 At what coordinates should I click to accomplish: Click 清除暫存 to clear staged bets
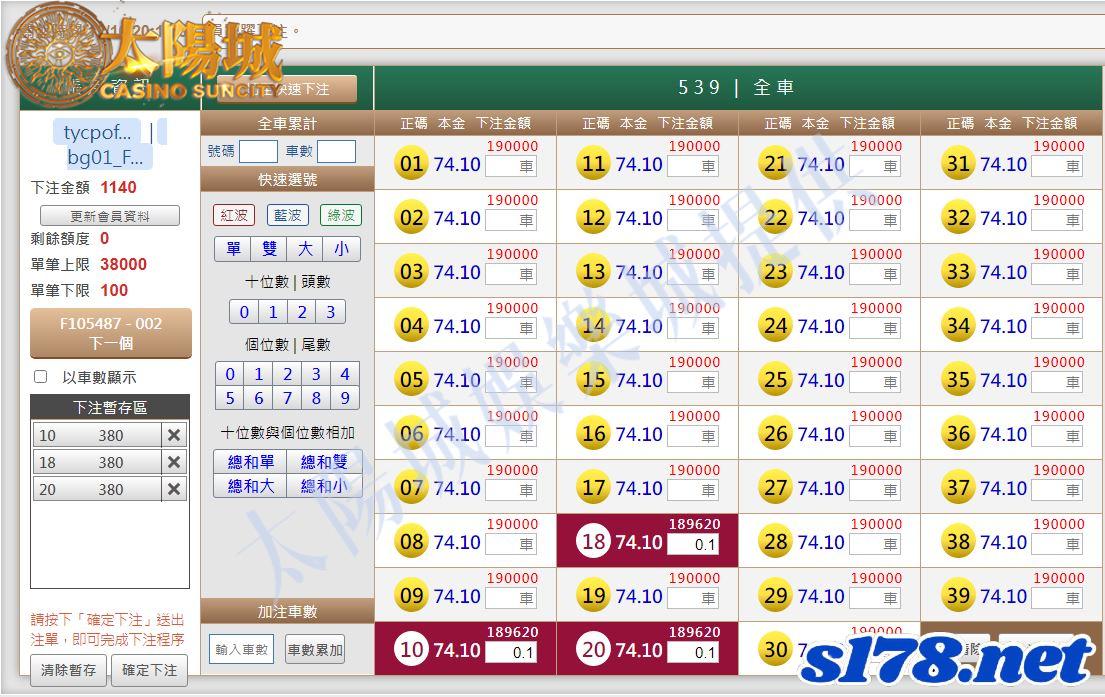tap(68, 670)
